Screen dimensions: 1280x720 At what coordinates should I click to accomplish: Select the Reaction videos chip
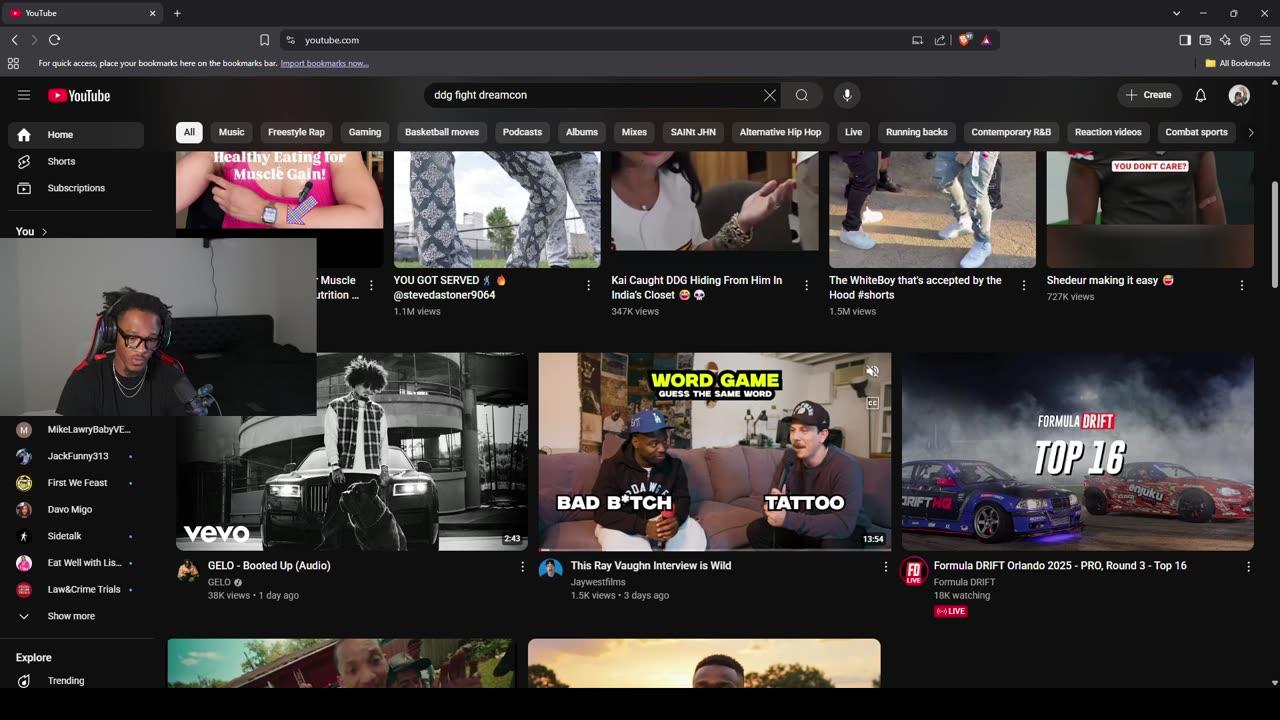pos(1108,132)
